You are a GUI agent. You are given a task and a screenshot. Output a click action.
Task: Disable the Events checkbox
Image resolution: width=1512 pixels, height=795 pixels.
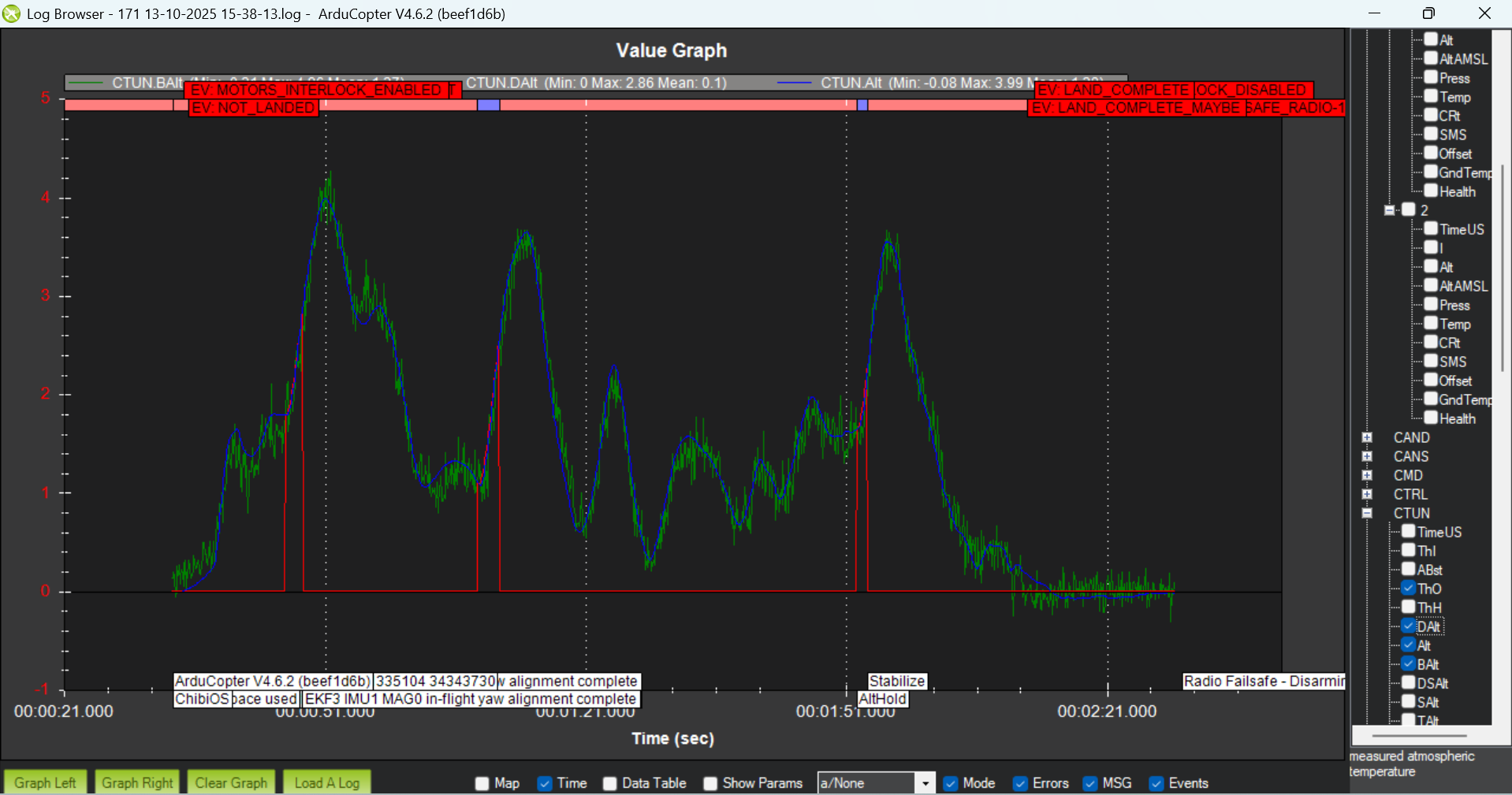tap(1156, 783)
